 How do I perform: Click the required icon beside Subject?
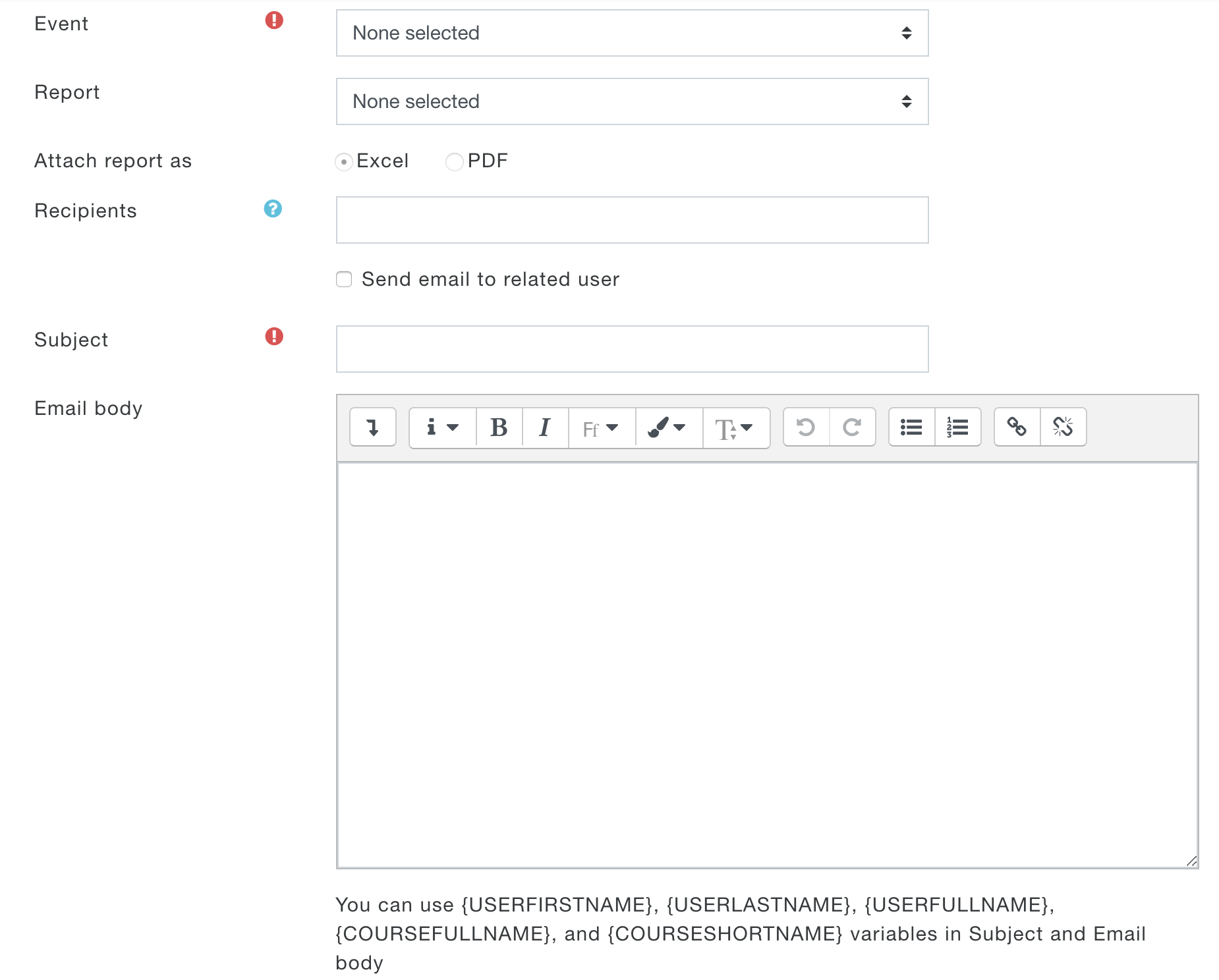(274, 337)
